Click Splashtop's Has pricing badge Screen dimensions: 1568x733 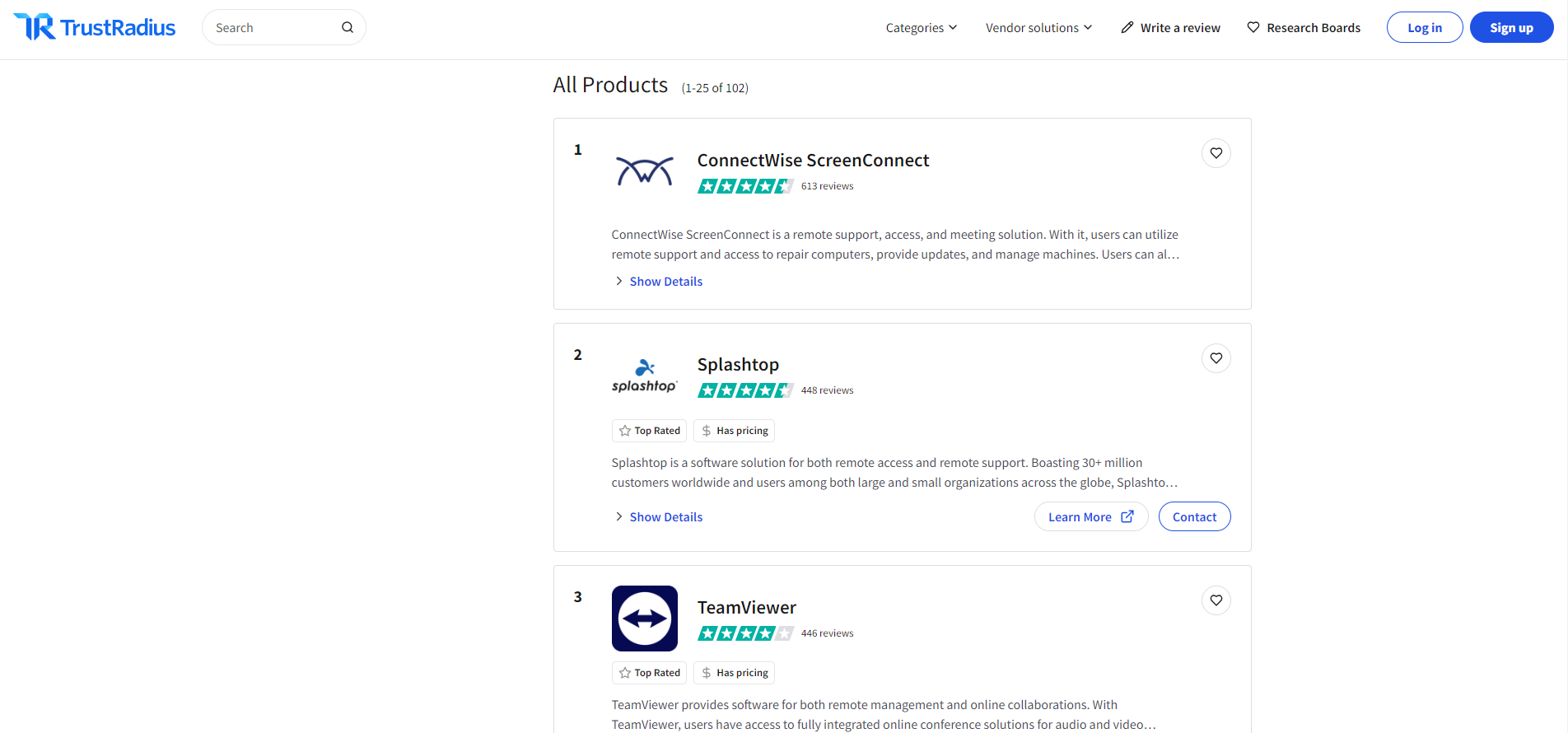click(734, 431)
